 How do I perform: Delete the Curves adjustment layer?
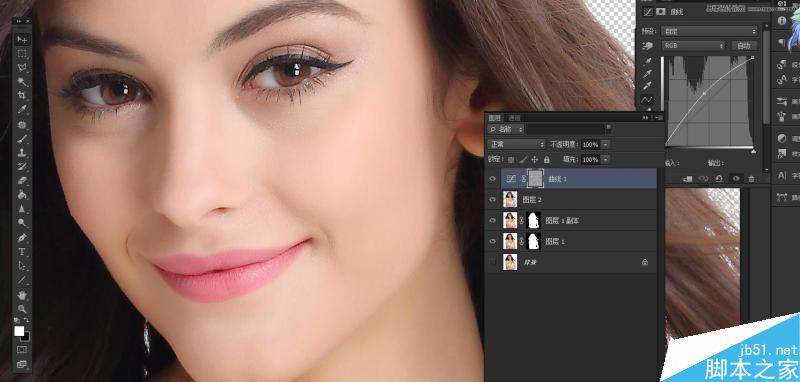tap(751, 179)
